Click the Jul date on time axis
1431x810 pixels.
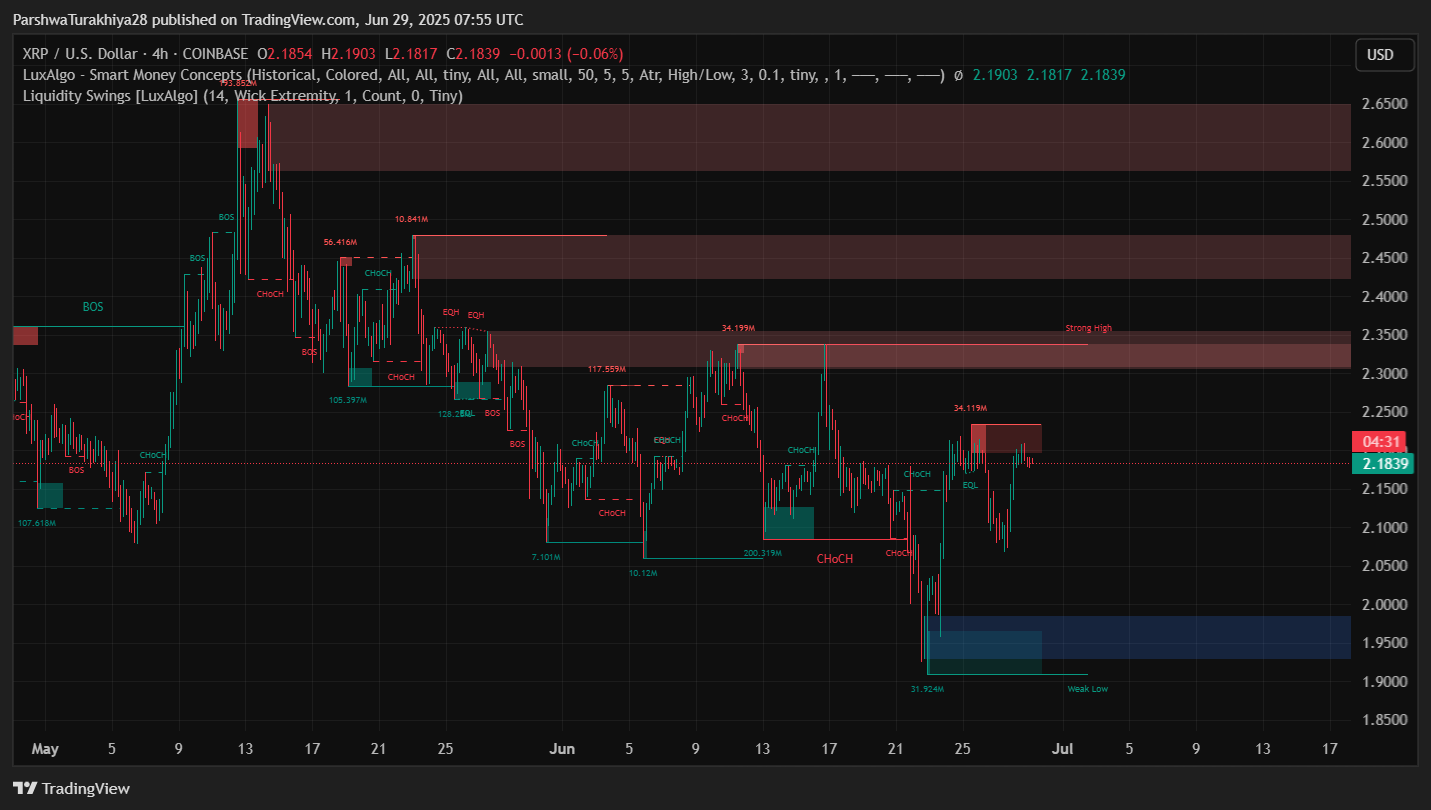(1063, 748)
